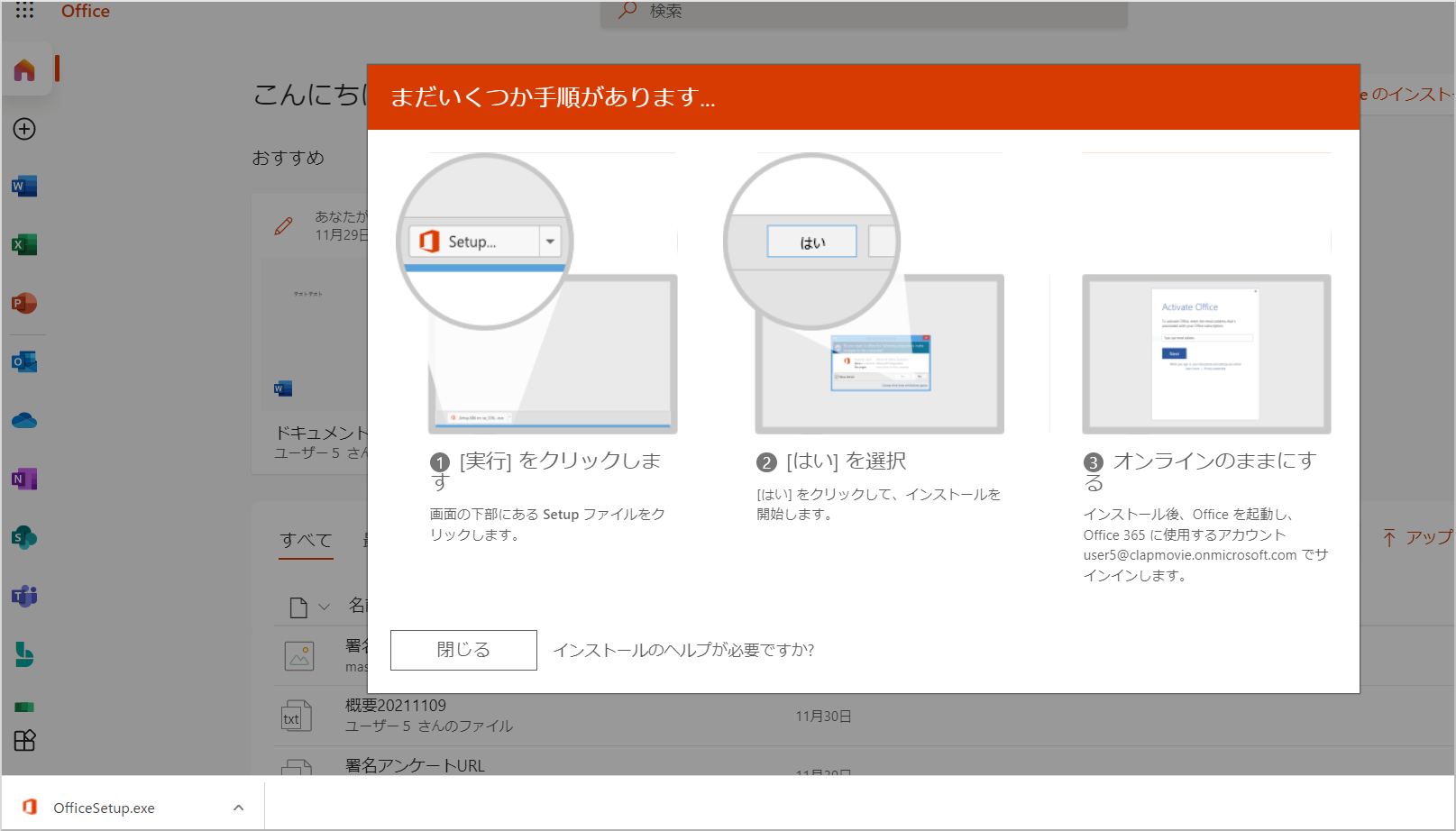Click the small green app icon above All apps
The image size is (1456, 831).
coord(24,707)
